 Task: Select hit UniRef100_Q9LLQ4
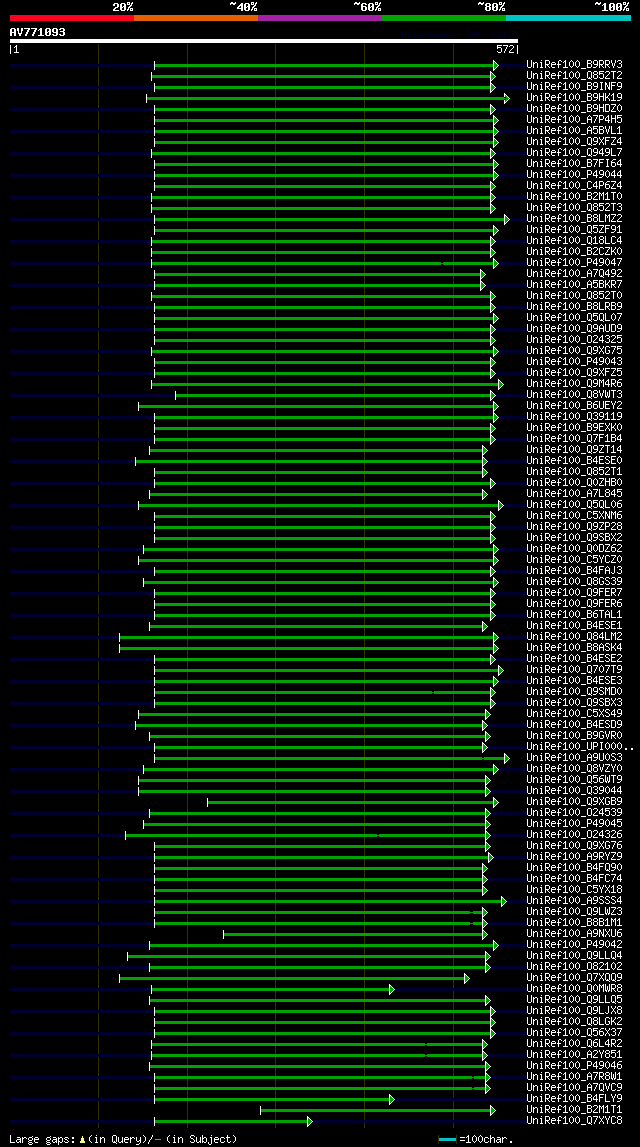574,956
